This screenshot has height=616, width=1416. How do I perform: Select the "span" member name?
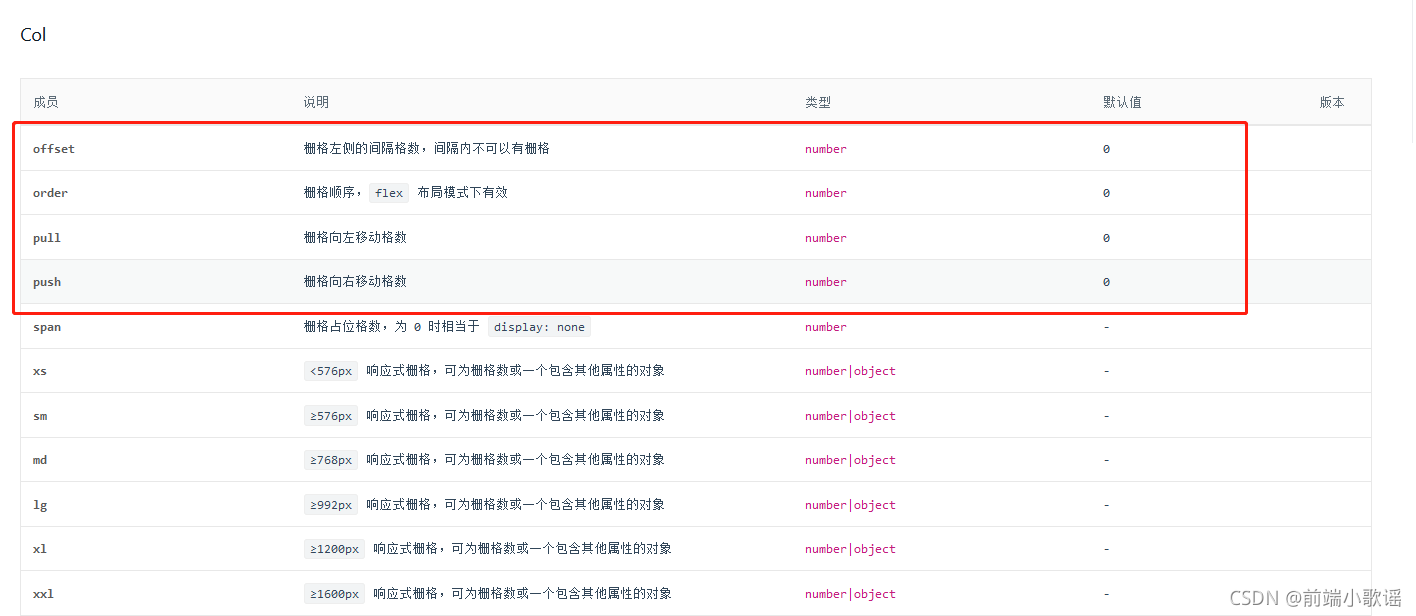tap(47, 326)
